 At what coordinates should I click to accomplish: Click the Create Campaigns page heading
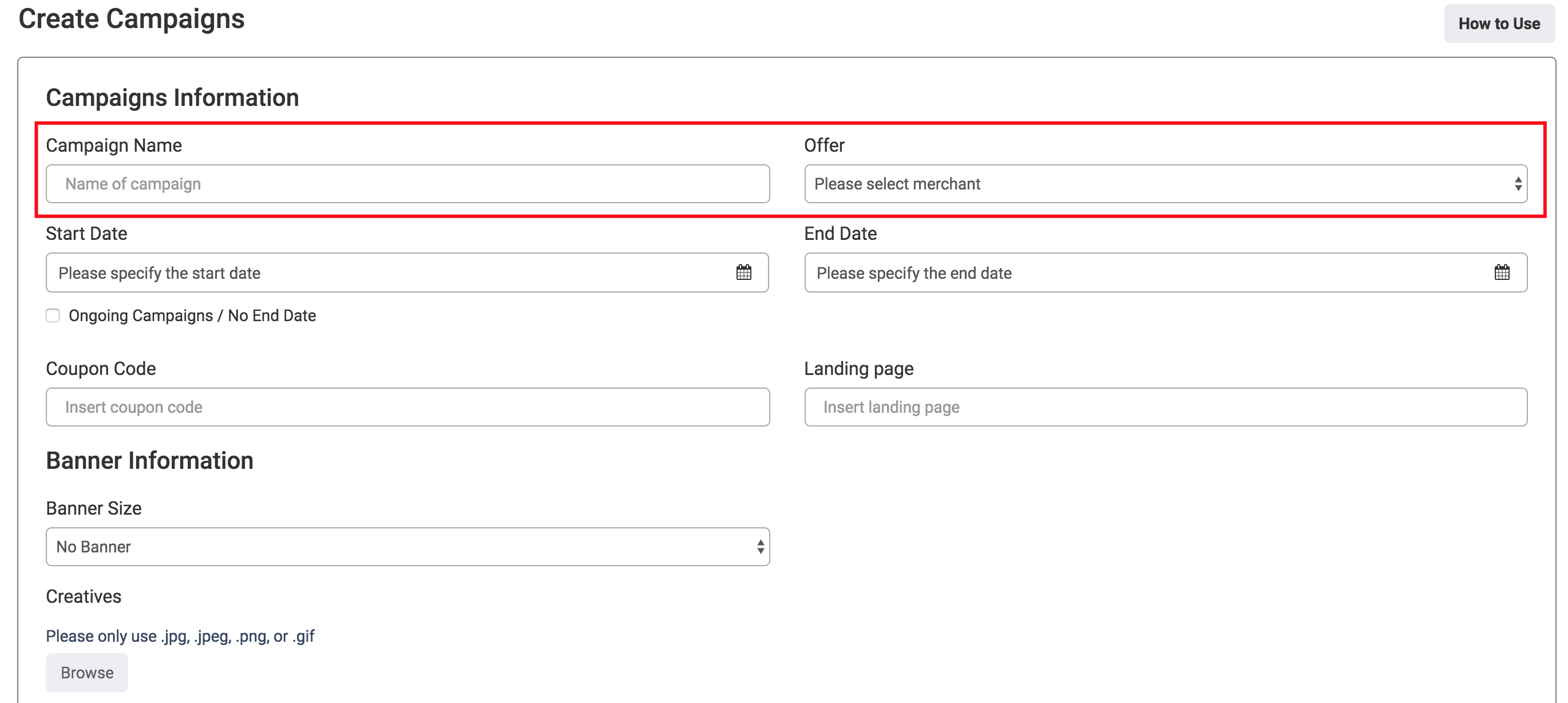pos(132,19)
